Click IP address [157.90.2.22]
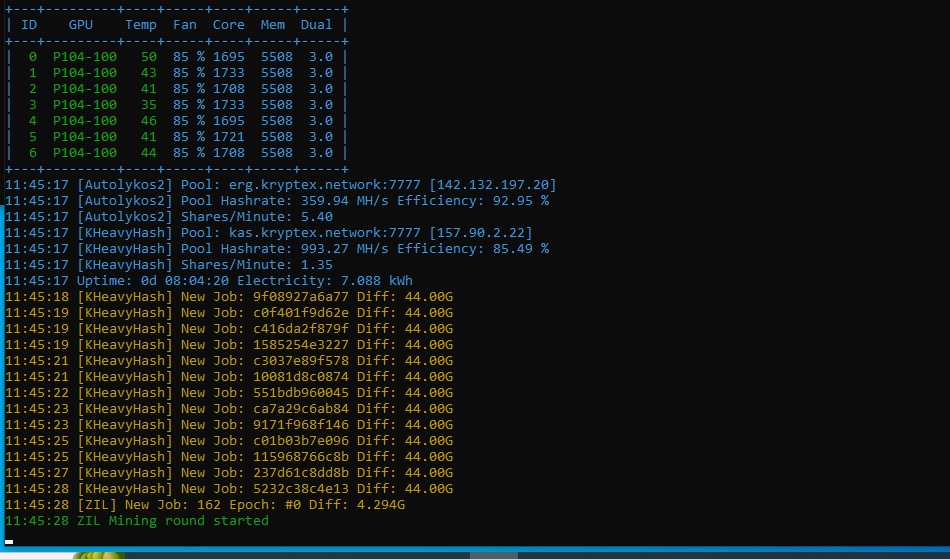 (x=480, y=233)
